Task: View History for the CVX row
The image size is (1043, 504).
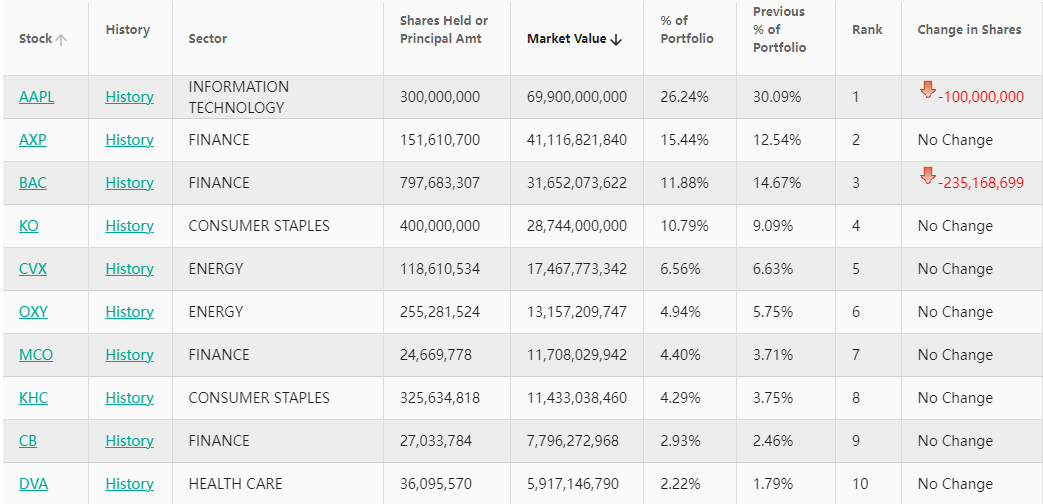Action: [129, 269]
